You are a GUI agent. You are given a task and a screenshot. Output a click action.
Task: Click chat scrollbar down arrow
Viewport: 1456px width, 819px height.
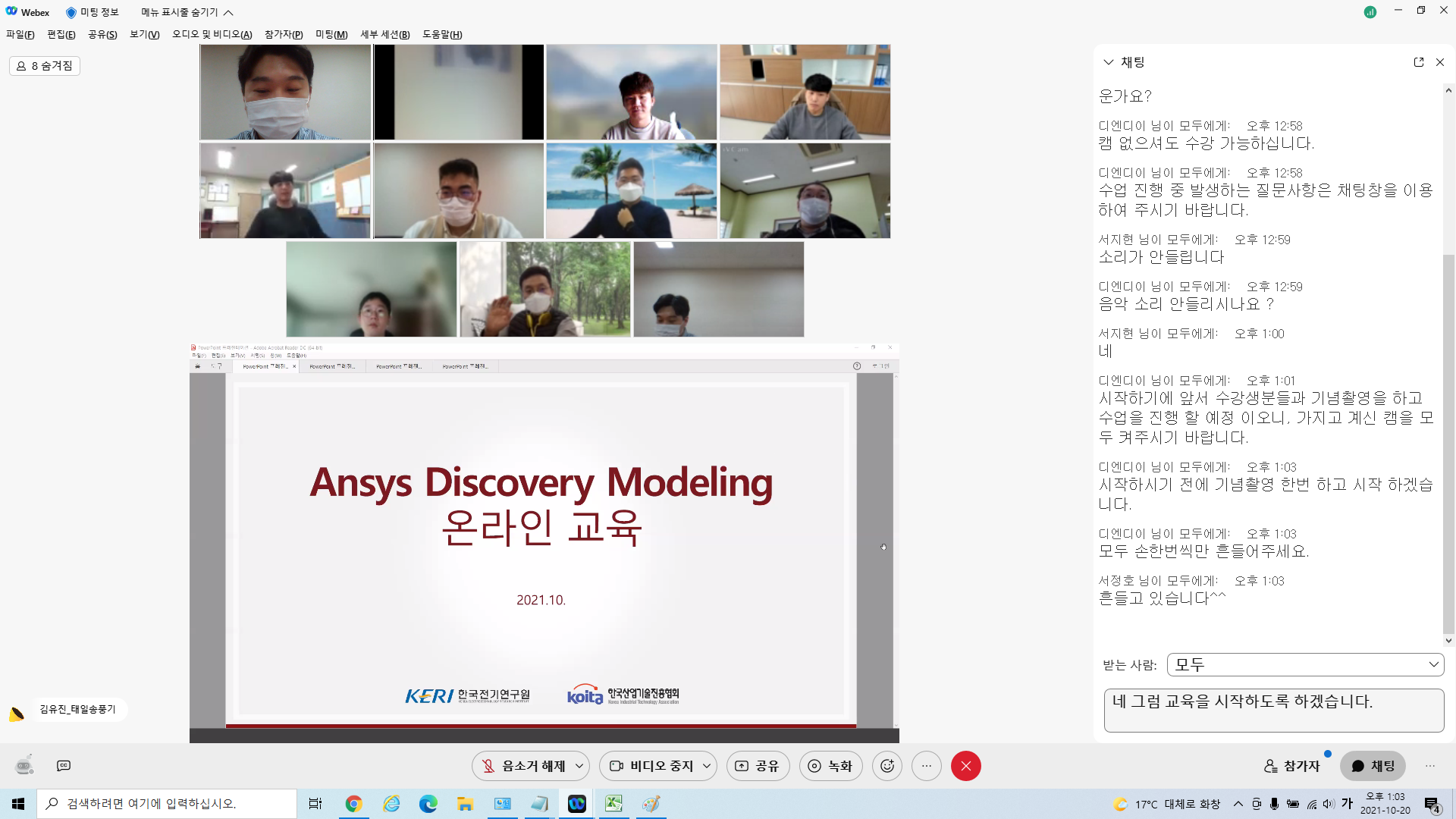pyautogui.click(x=1448, y=641)
